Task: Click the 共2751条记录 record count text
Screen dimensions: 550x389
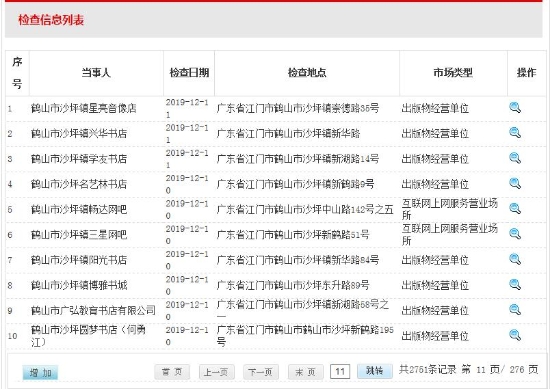Action: pyautogui.click(x=428, y=370)
